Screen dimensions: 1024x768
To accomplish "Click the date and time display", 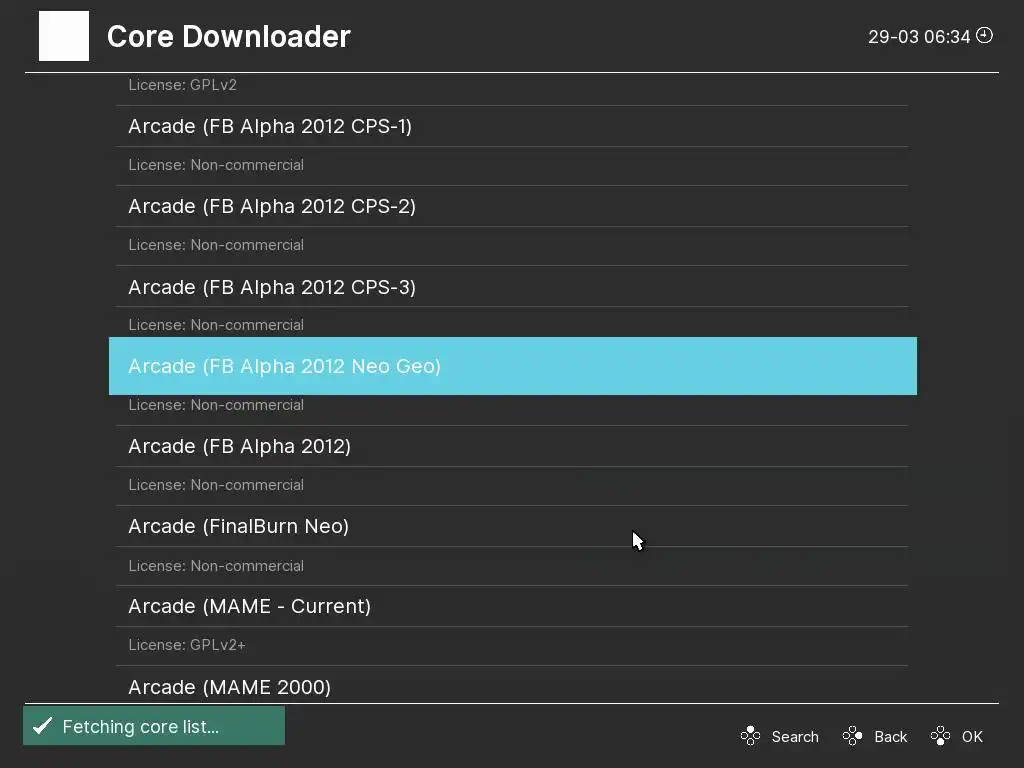I will [919, 37].
